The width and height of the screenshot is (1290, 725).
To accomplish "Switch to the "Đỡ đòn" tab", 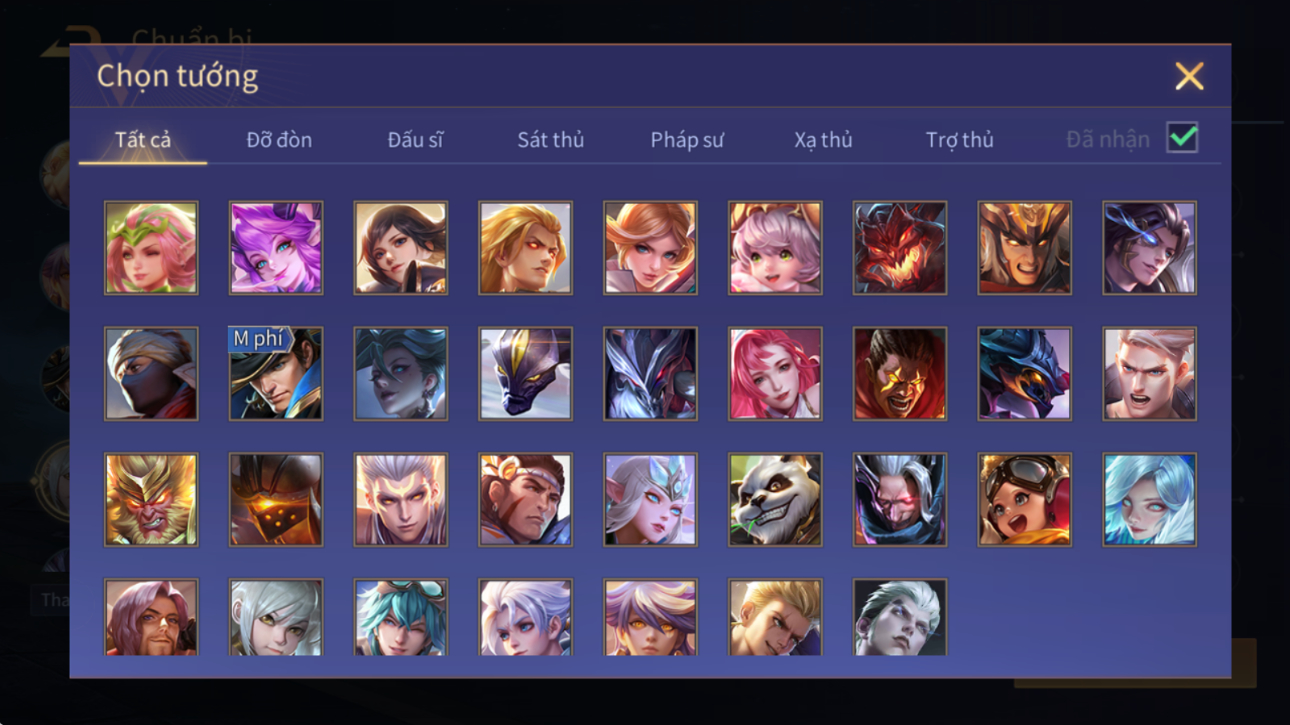I will pyautogui.click(x=279, y=140).
